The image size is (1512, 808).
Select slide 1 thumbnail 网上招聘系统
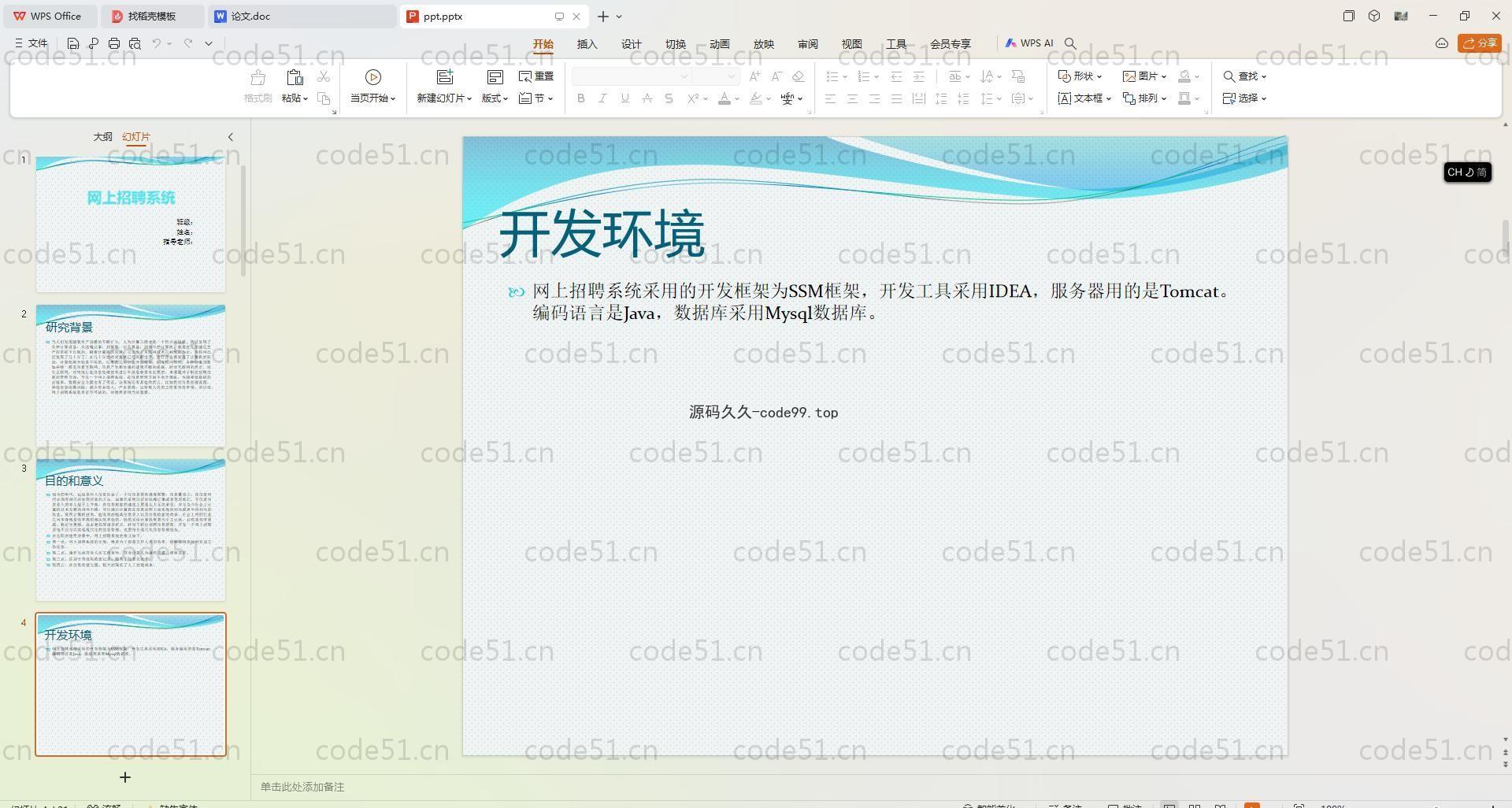pyautogui.click(x=131, y=224)
